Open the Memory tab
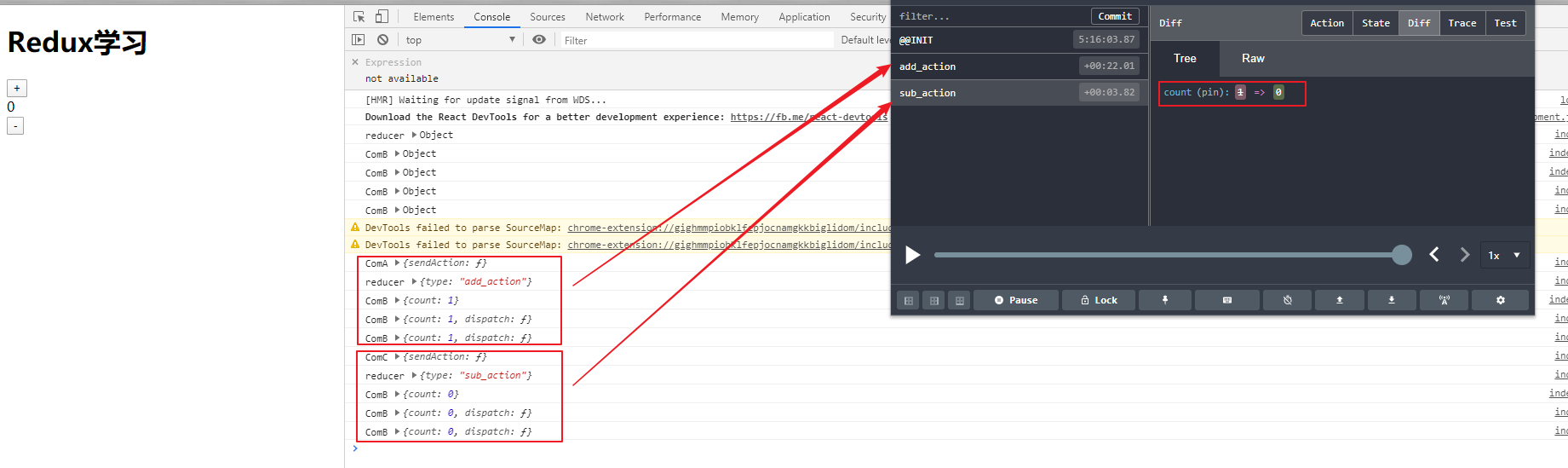1568x468 pixels. (739, 16)
